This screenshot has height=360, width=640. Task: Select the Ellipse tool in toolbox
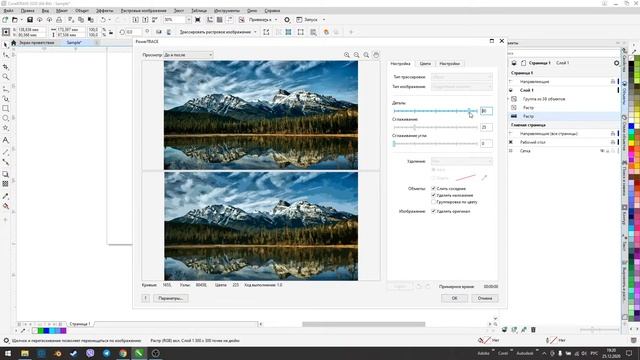[5, 118]
